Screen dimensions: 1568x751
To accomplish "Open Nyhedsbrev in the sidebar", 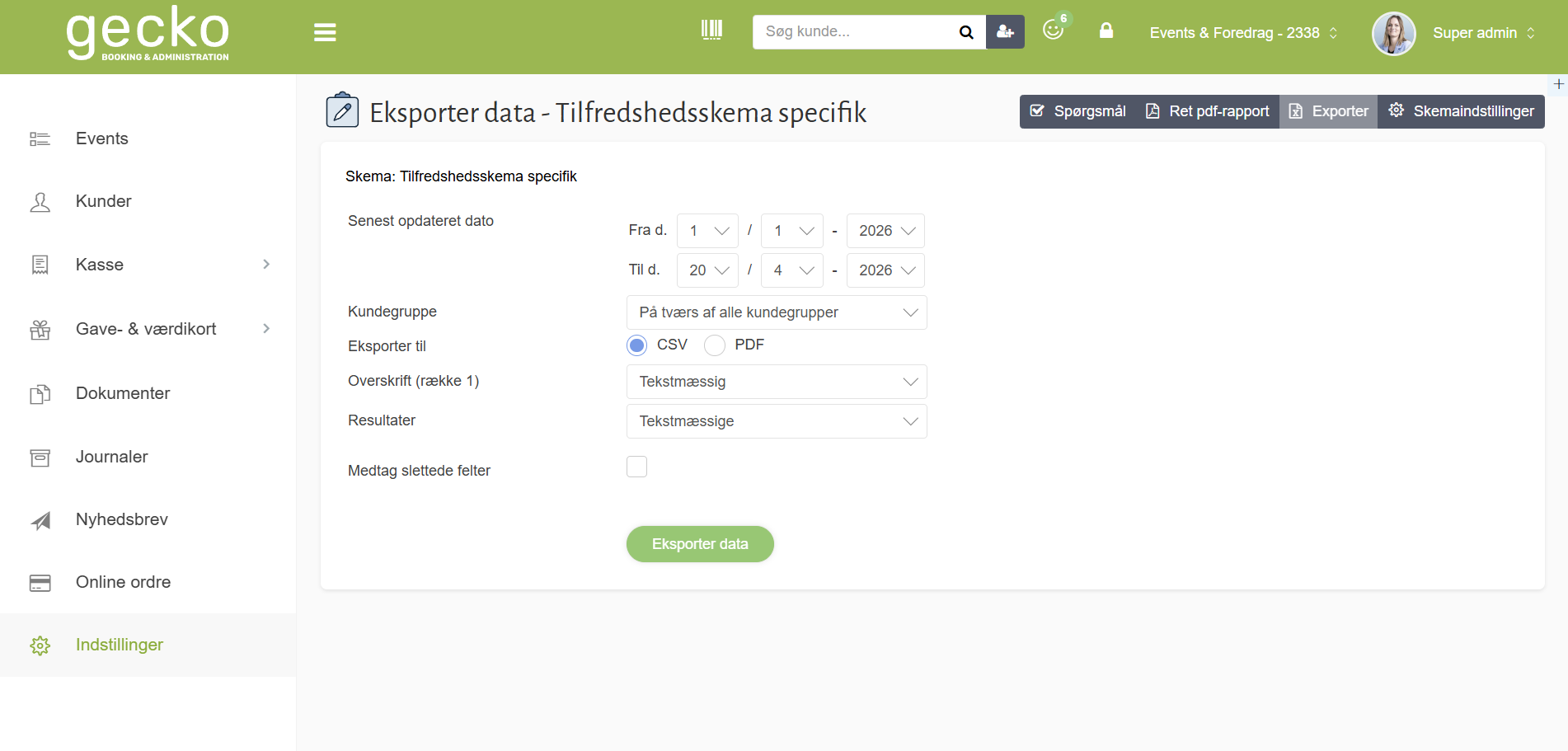I will point(121,519).
